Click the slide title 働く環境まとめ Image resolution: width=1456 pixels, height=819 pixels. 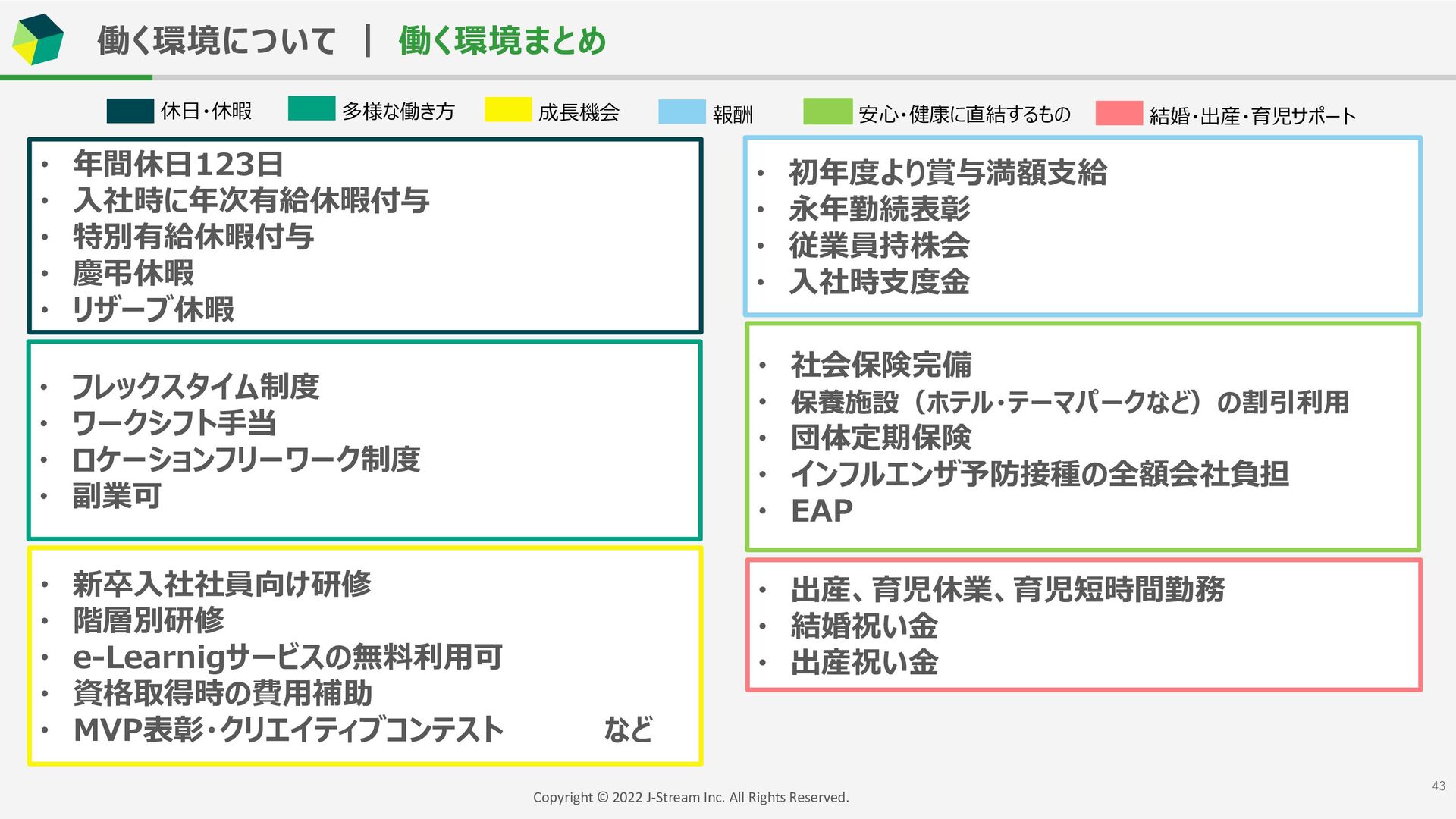pyautogui.click(x=502, y=41)
